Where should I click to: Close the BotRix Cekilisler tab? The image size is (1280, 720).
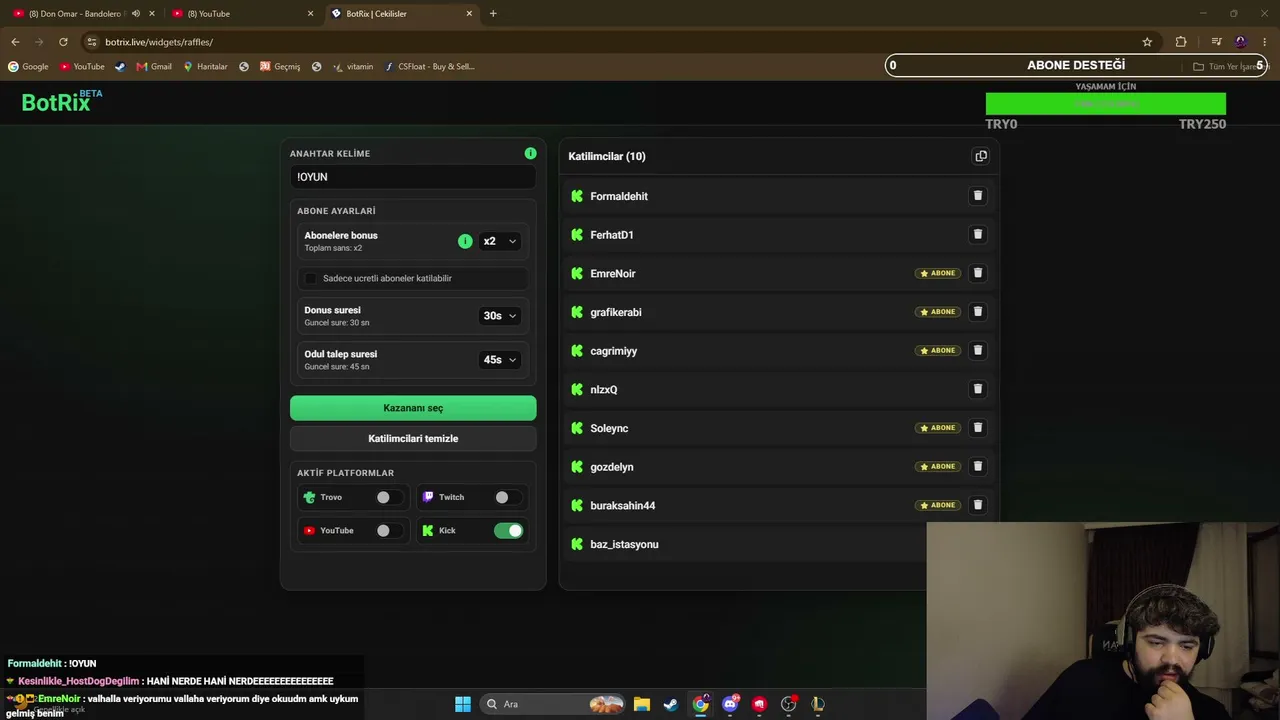click(x=469, y=14)
